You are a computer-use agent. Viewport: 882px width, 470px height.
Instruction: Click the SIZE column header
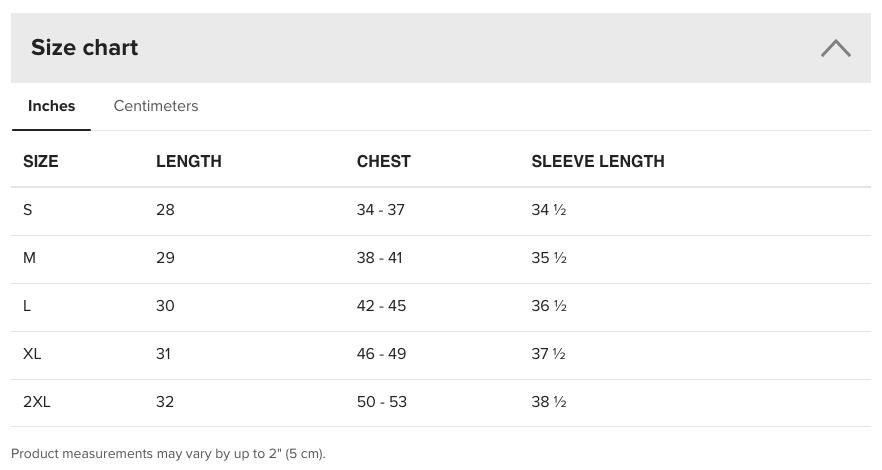coord(41,161)
